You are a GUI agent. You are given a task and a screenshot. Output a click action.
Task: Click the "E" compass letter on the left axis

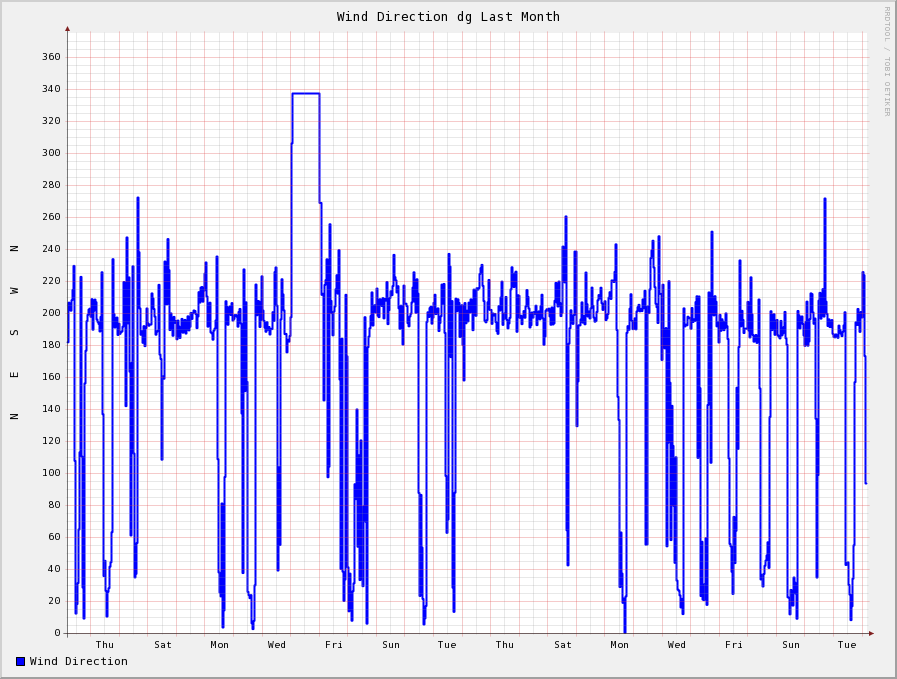coord(14,374)
